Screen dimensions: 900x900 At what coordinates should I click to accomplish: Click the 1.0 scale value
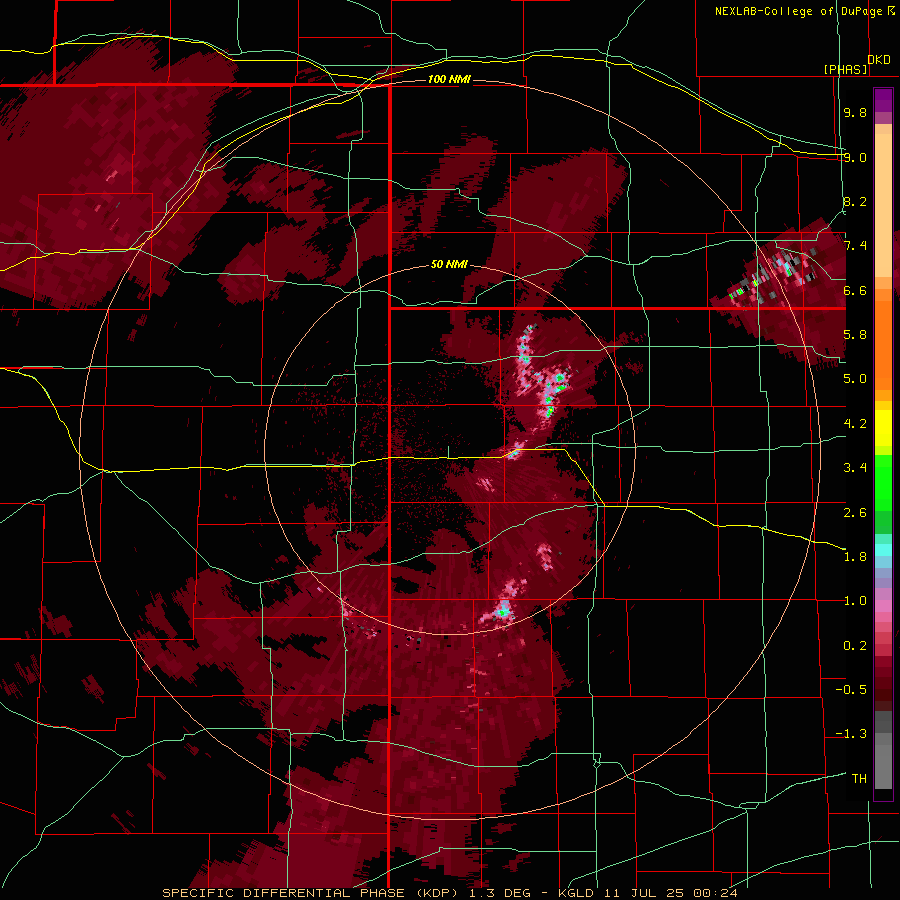click(x=855, y=601)
